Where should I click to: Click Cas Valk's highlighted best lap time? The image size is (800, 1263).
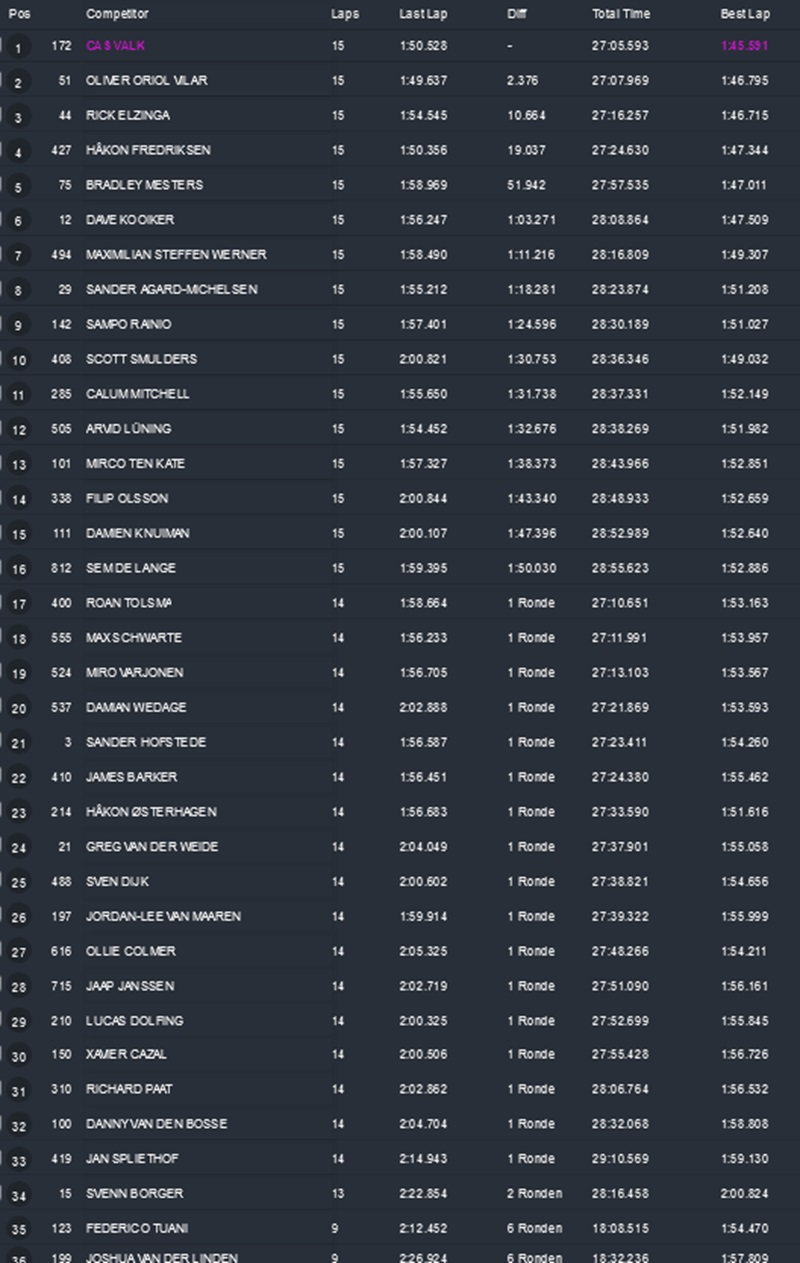click(744, 46)
